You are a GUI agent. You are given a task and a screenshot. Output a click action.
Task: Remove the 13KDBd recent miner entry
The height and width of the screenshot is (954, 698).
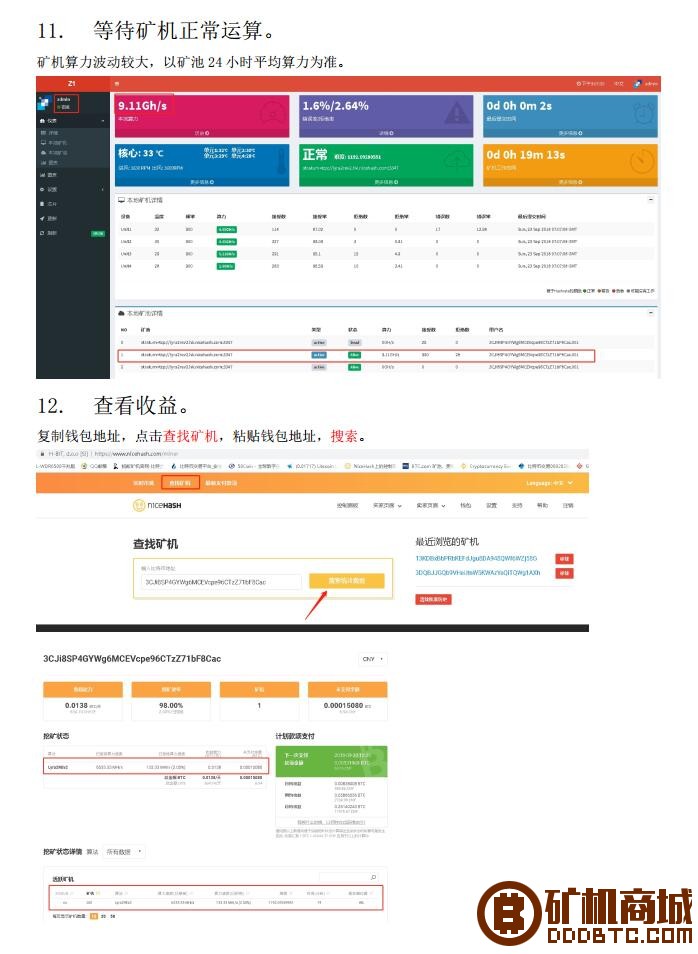(564, 559)
